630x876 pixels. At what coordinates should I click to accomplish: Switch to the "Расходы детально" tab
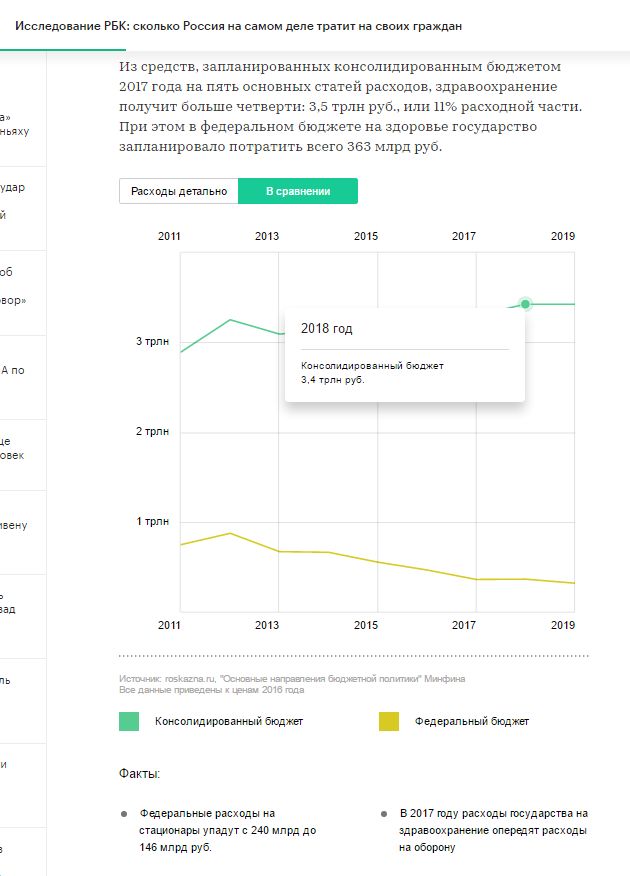179,191
